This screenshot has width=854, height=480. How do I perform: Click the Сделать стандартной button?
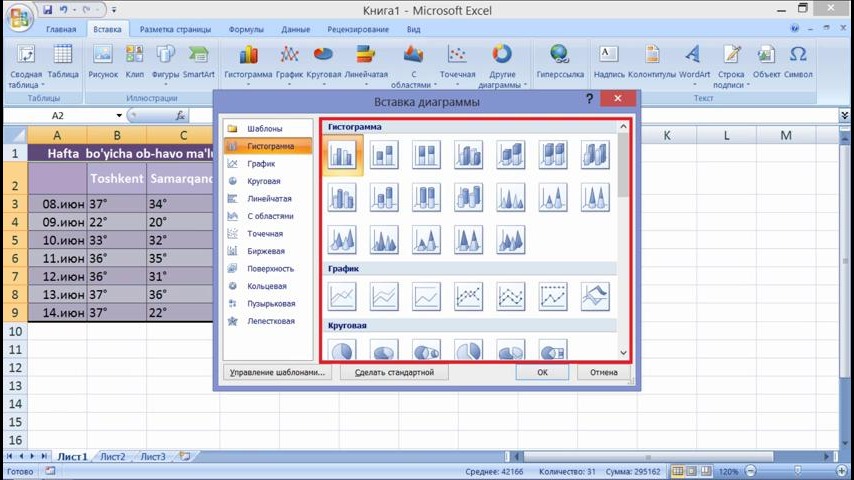tap(394, 372)
